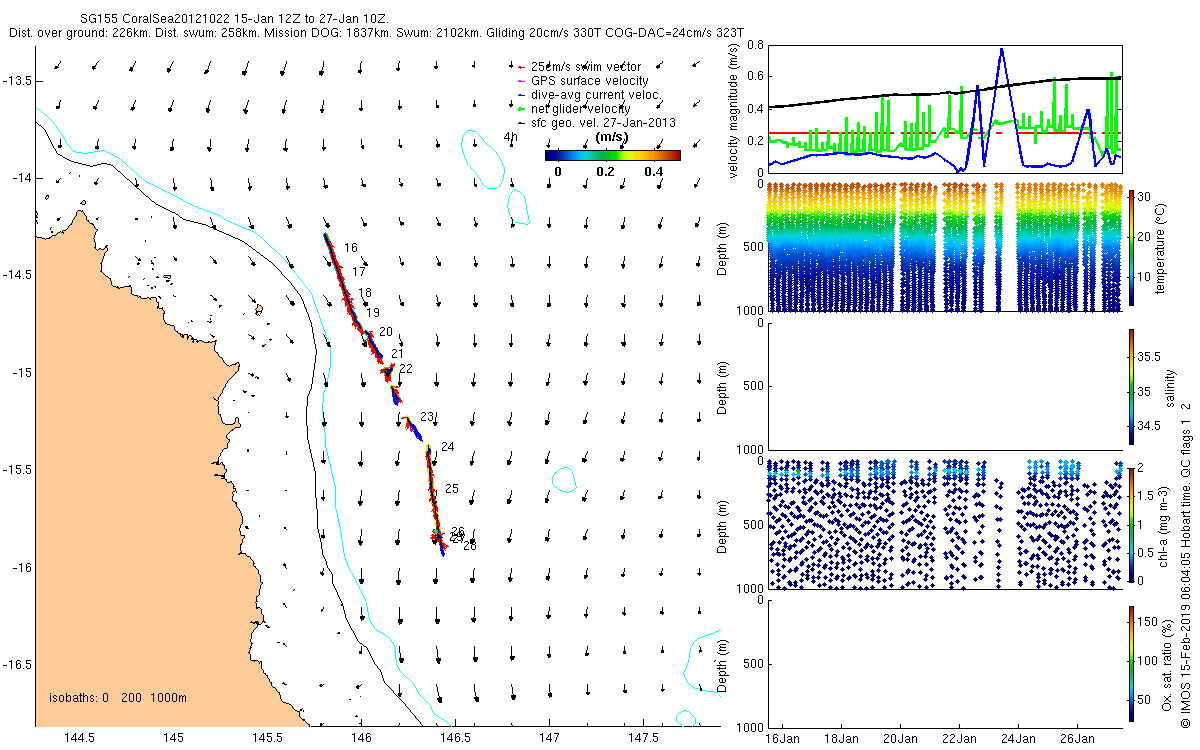Click the 26Jan time axis label

click(x=1077, y=738)
